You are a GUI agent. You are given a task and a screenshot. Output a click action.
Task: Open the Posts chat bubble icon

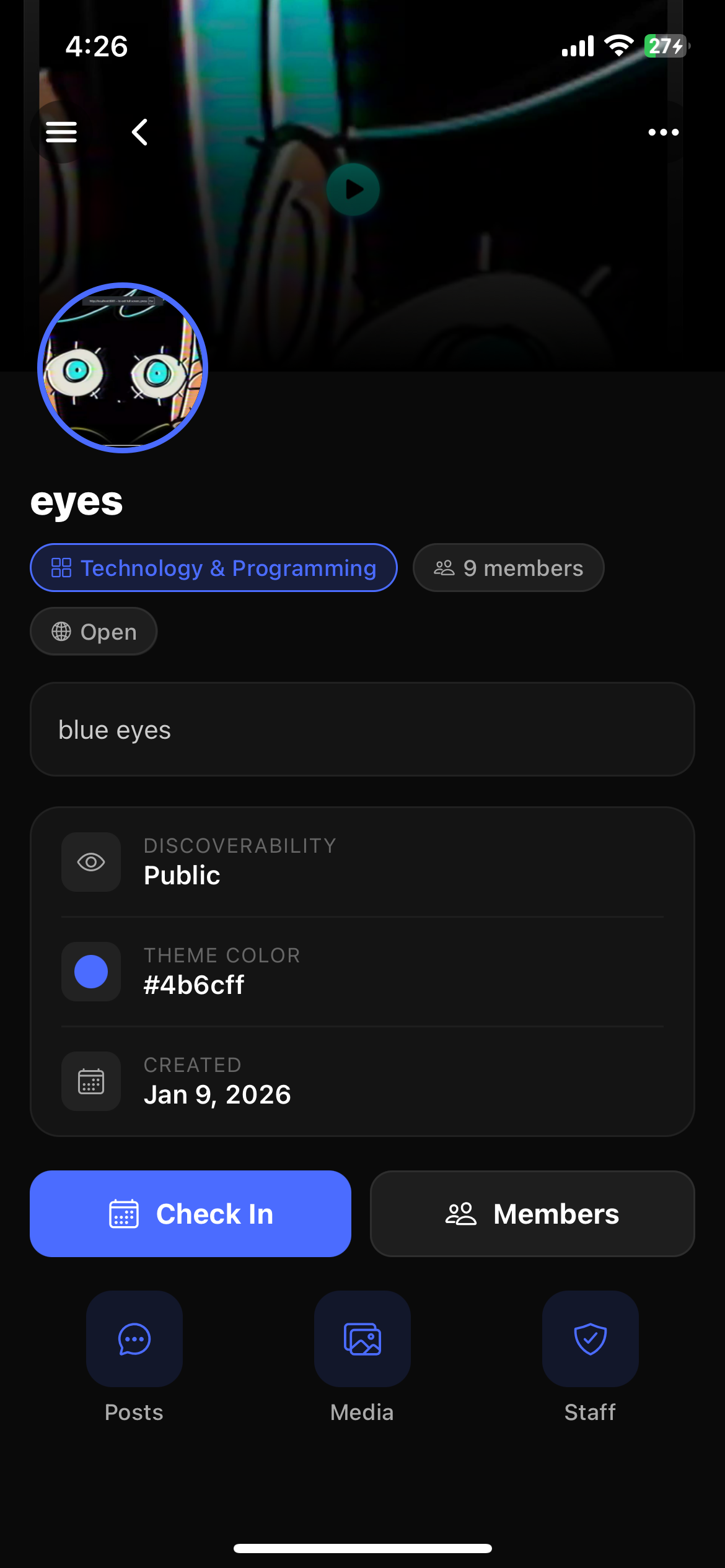(x=134, y=1339)
